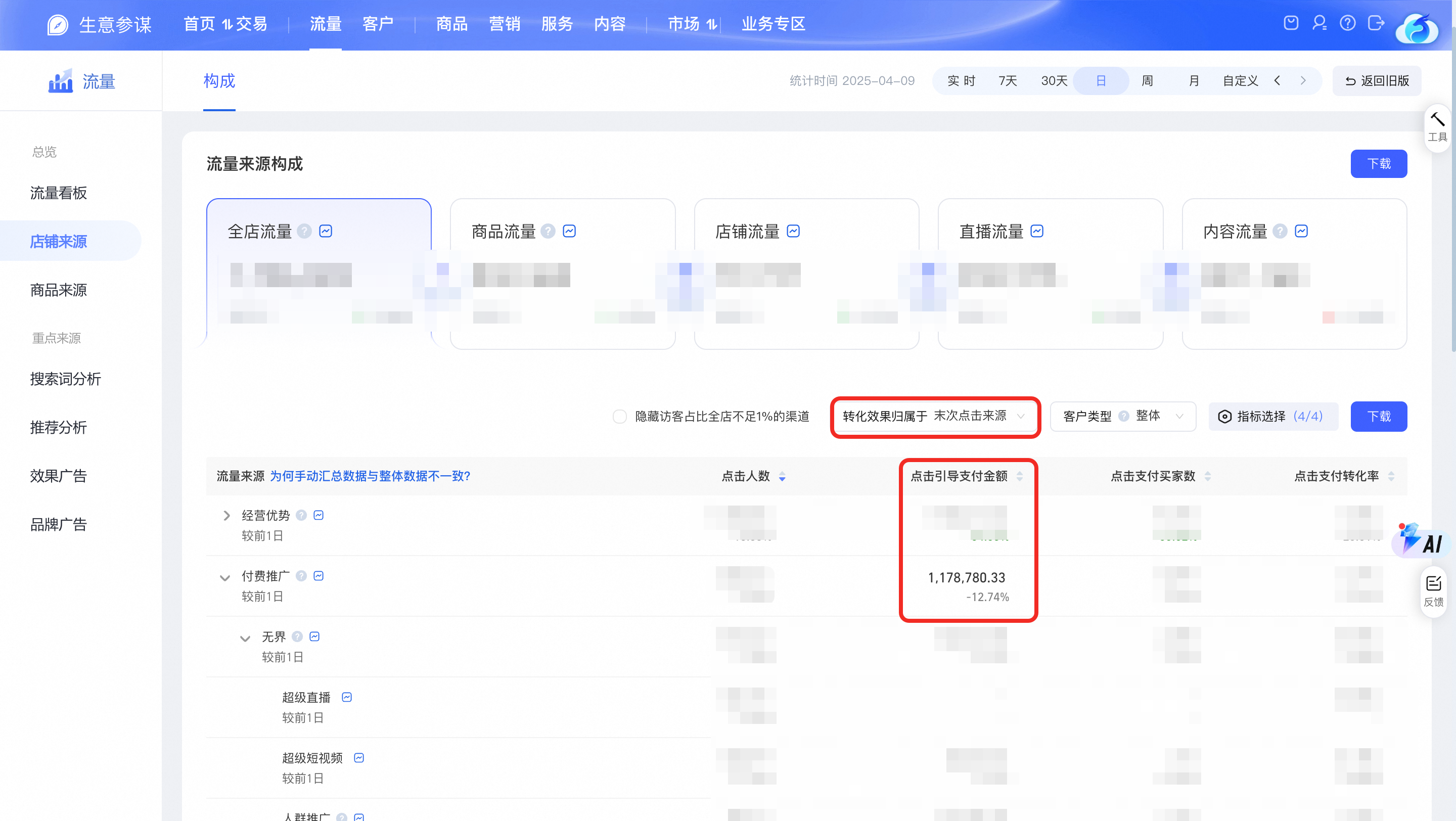Collapse the 付费推广 row
1456x821 pixels.
coord(225,577)
